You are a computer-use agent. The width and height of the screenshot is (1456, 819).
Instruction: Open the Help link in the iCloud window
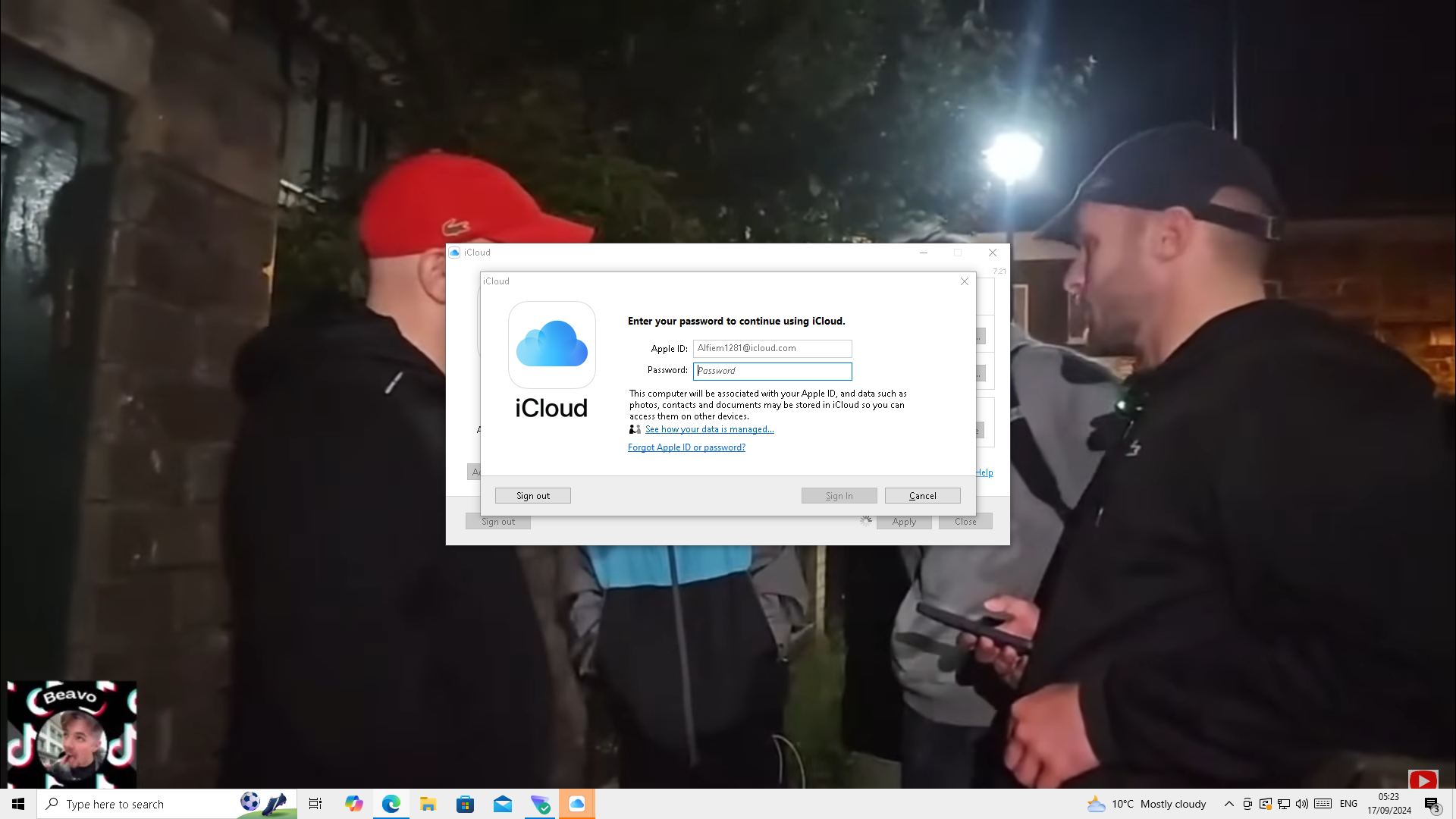pos(984,472)
